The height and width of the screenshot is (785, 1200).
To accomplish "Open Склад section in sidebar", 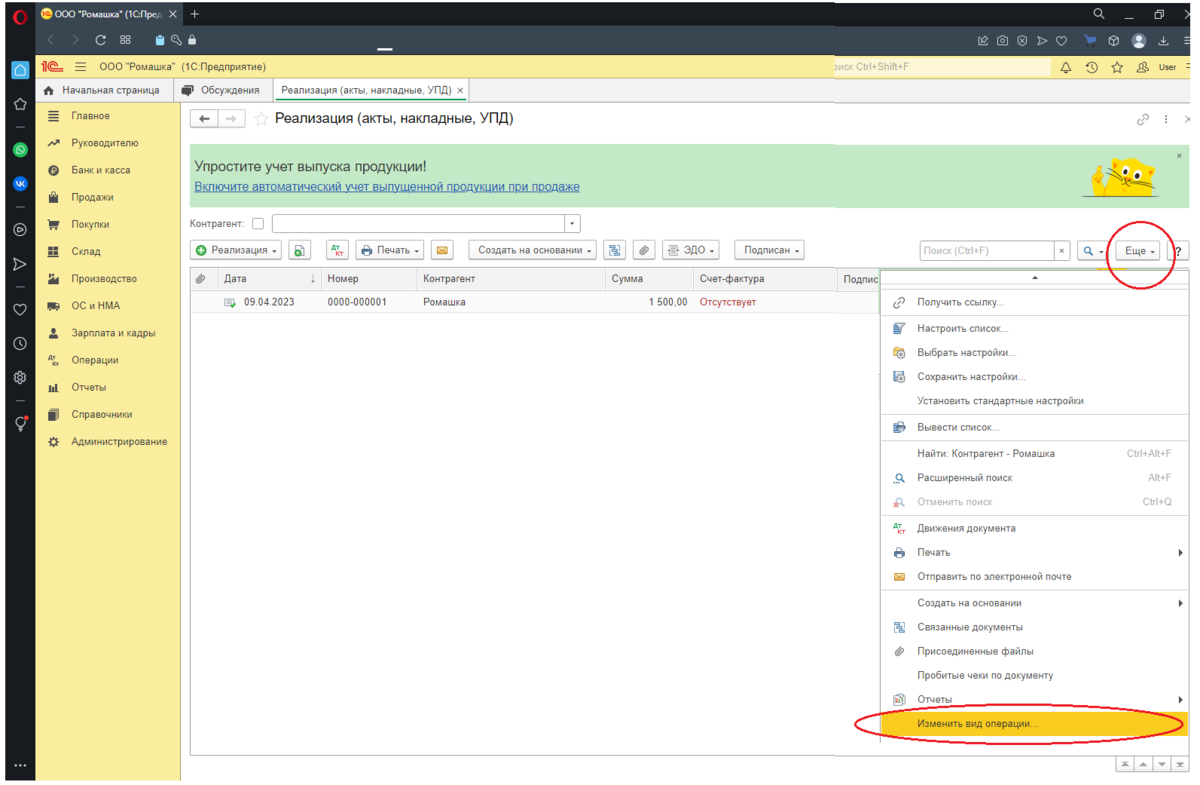I will click(107, 252).
